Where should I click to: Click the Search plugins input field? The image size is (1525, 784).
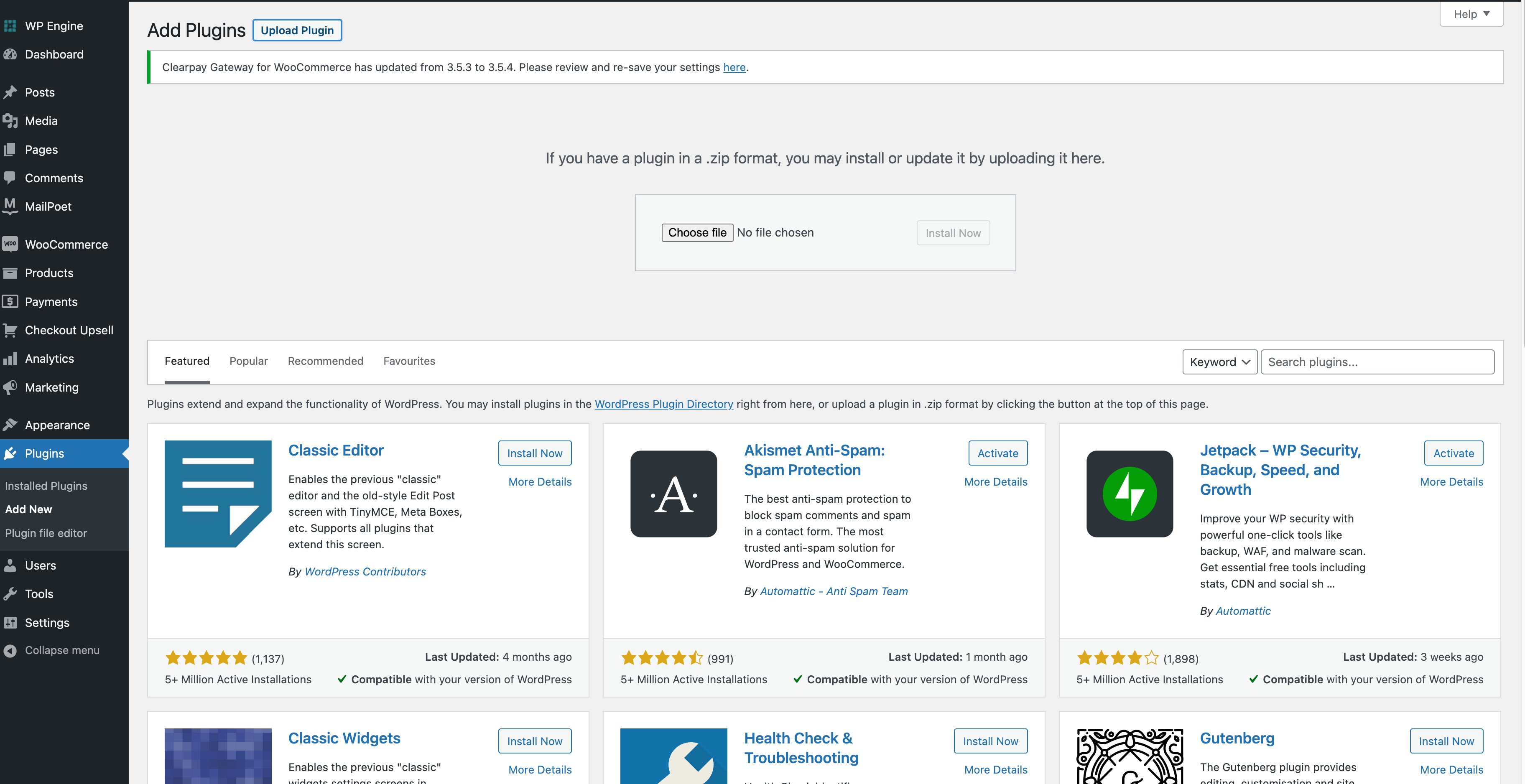[x=1377, y=362]
